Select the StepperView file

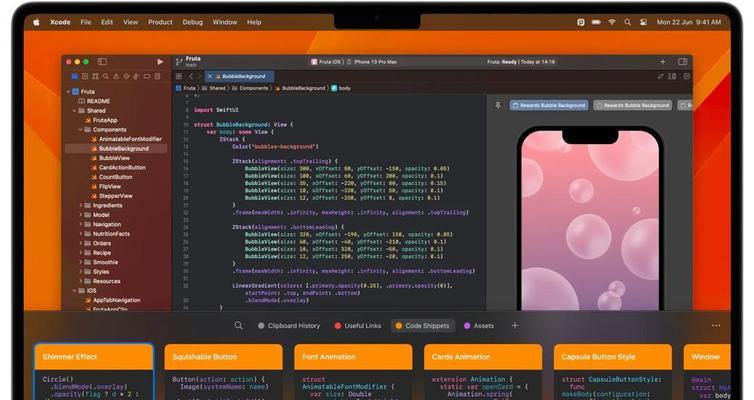coord(112,196)
